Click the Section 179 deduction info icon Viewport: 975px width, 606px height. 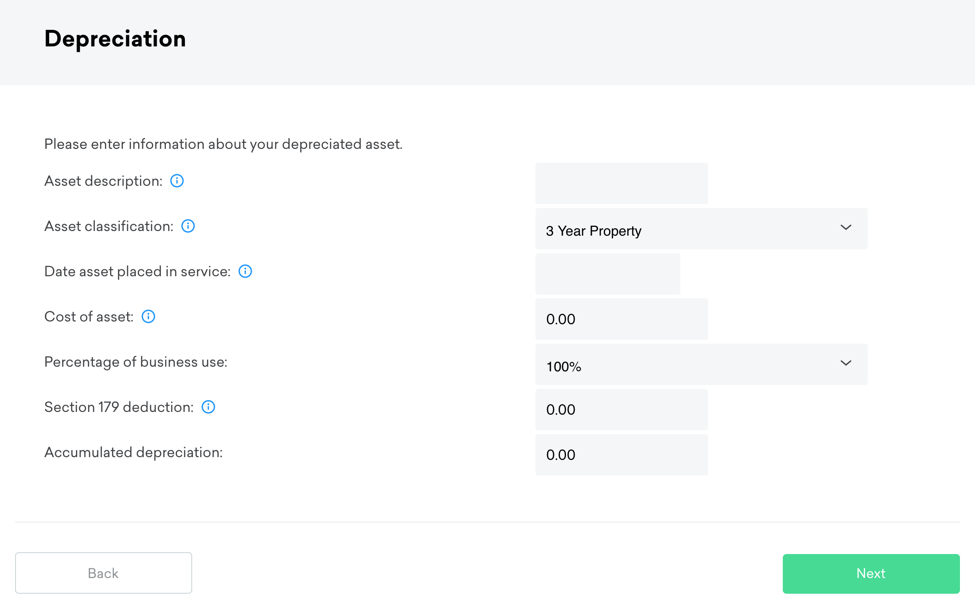[208, 407]
